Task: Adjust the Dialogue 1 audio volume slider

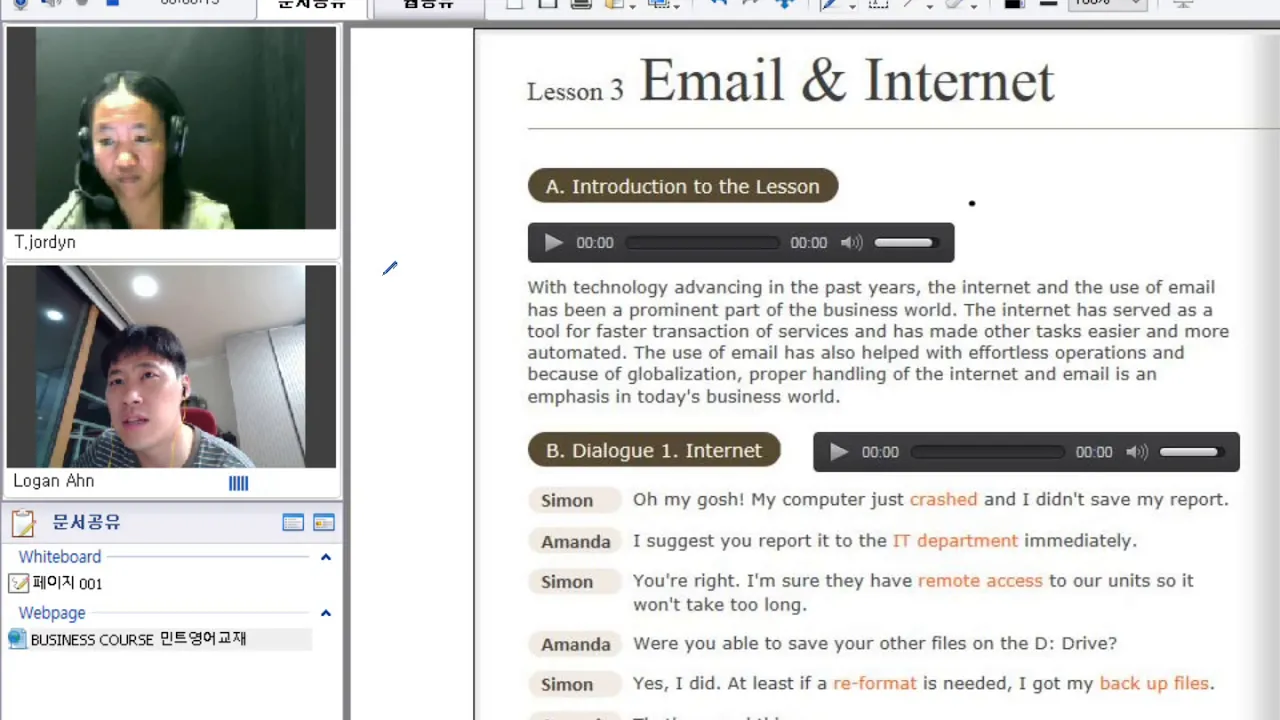Action: pos(1190,452)
